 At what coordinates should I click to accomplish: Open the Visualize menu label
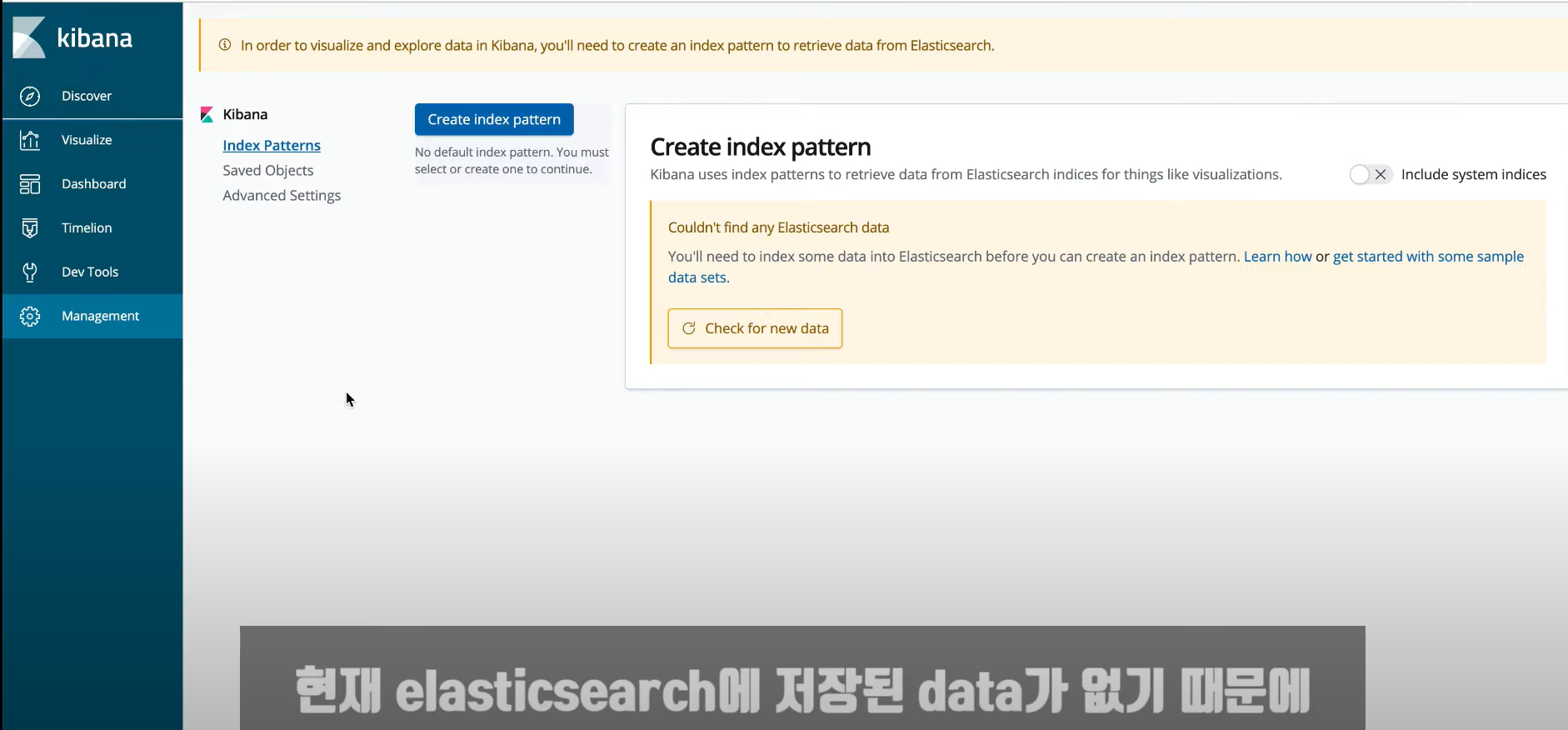[87, 140]
